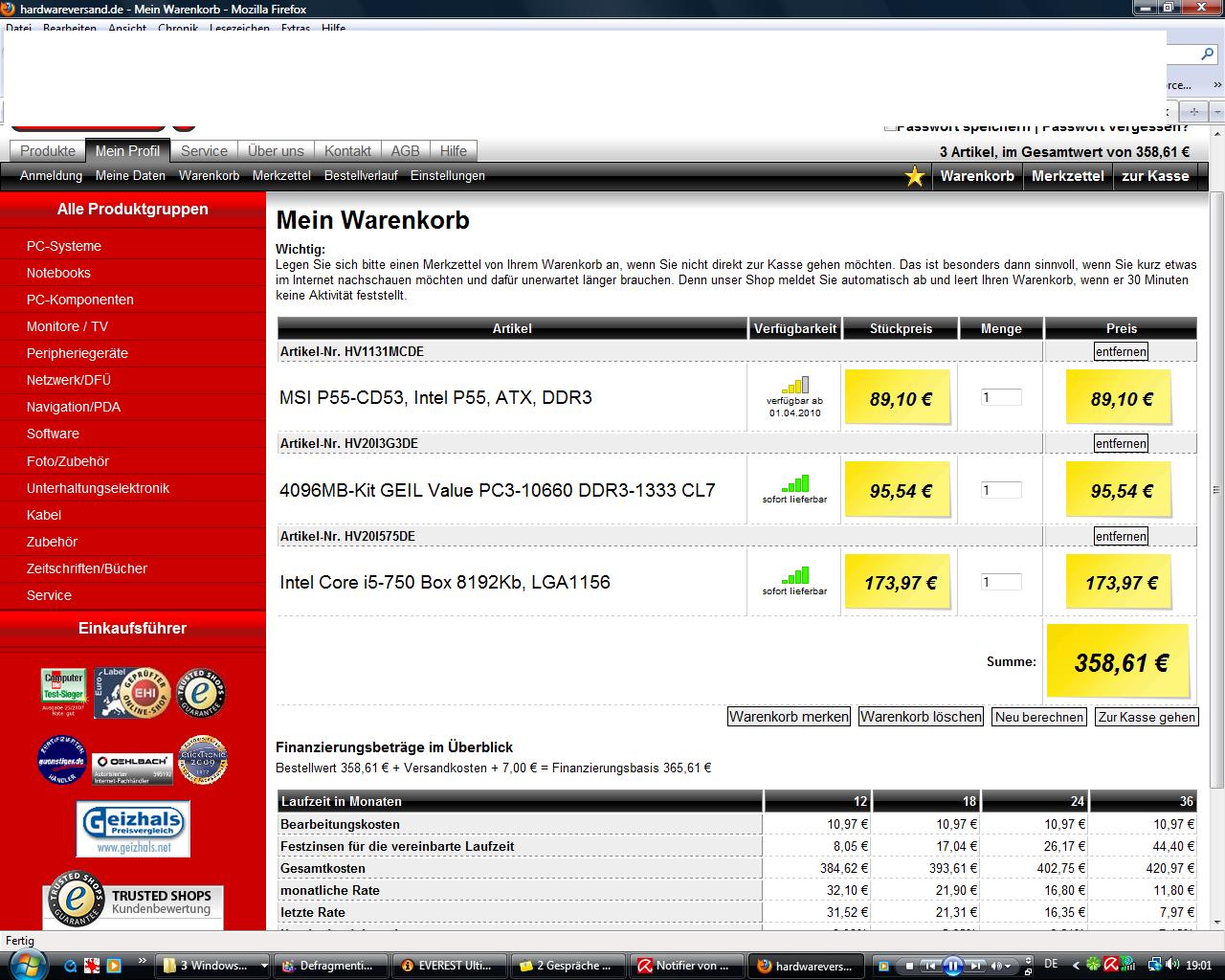Click Warenkorb merken button
This screenshot has height=980, width=1225.
click(x=789, y=717)
